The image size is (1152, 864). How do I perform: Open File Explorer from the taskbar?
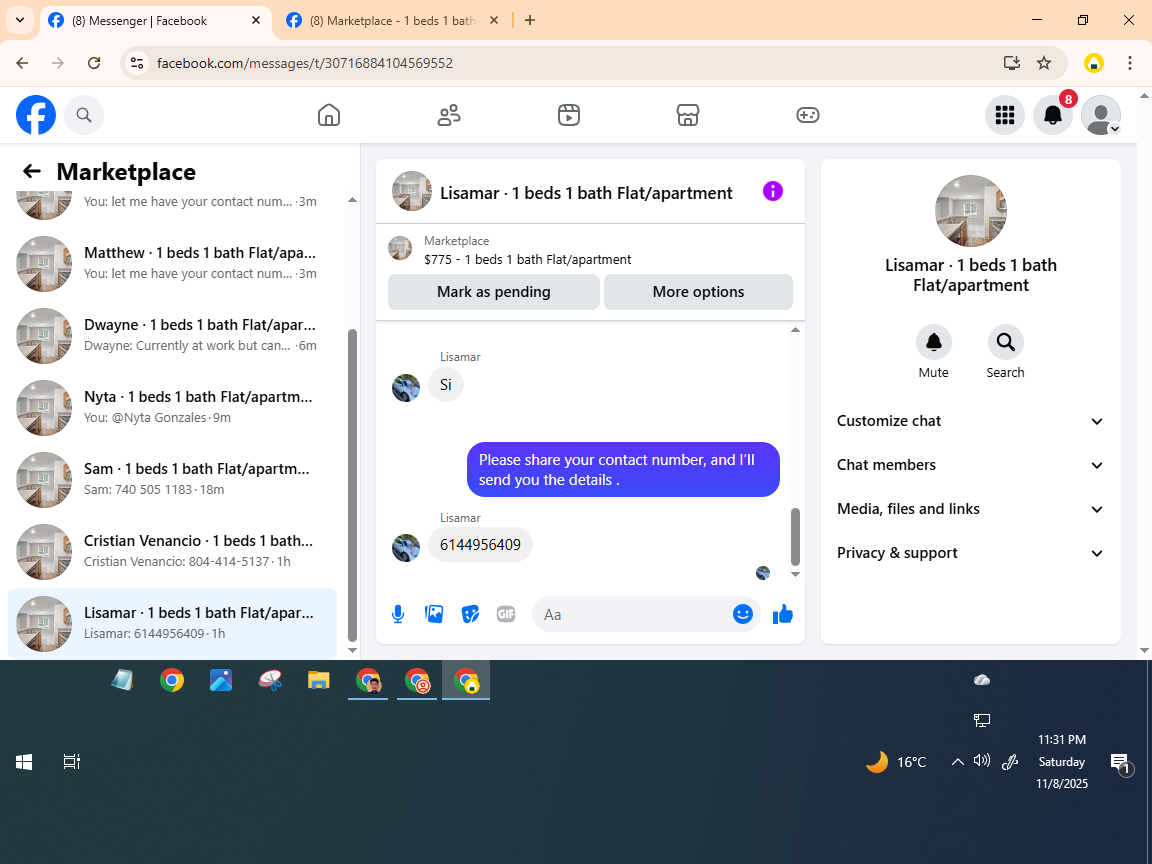318,680
